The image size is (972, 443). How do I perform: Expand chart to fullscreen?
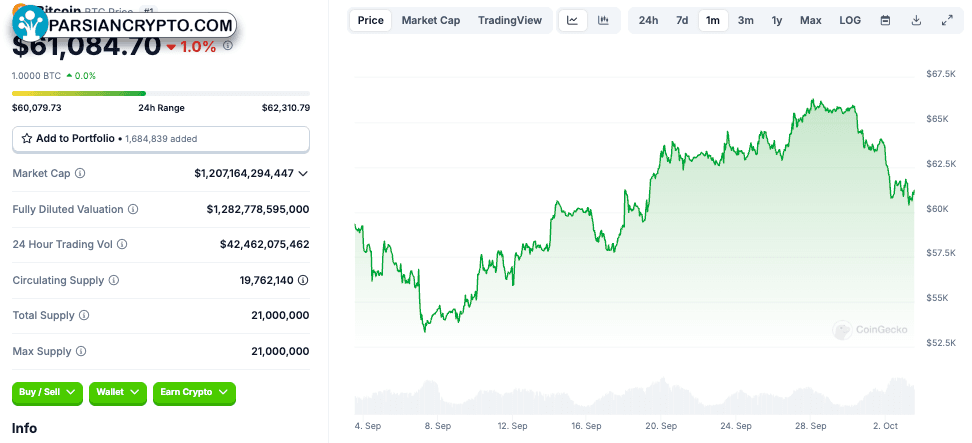tap(947, 20)
